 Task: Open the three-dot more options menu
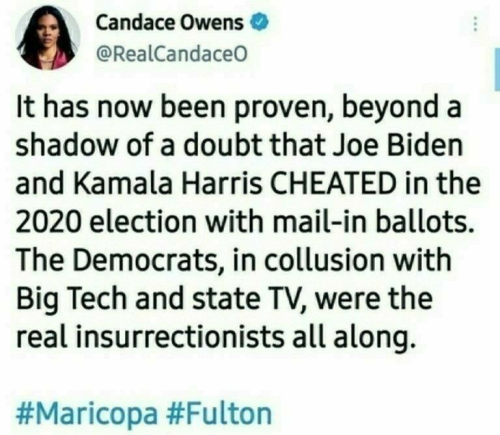click(476, 24)
